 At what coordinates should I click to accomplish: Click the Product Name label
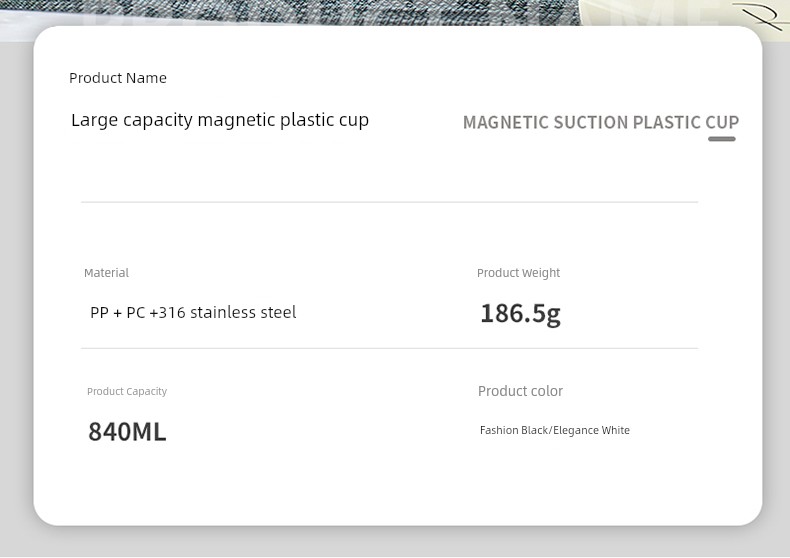(118, 78)
